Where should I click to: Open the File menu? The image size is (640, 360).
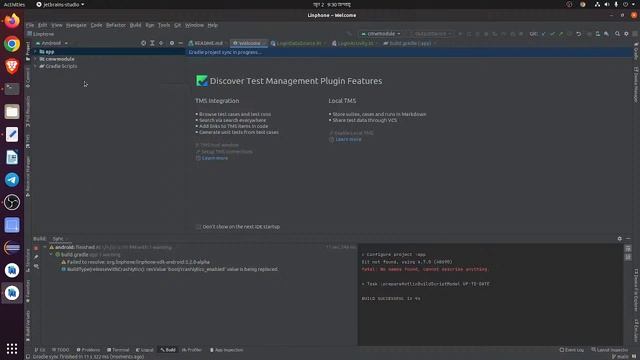30,25
